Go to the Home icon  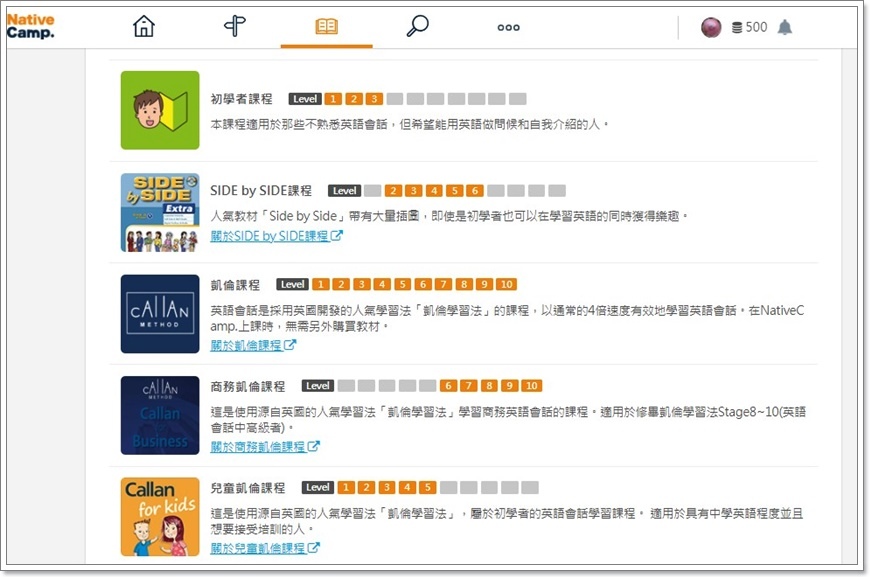(x=144, y=26)
